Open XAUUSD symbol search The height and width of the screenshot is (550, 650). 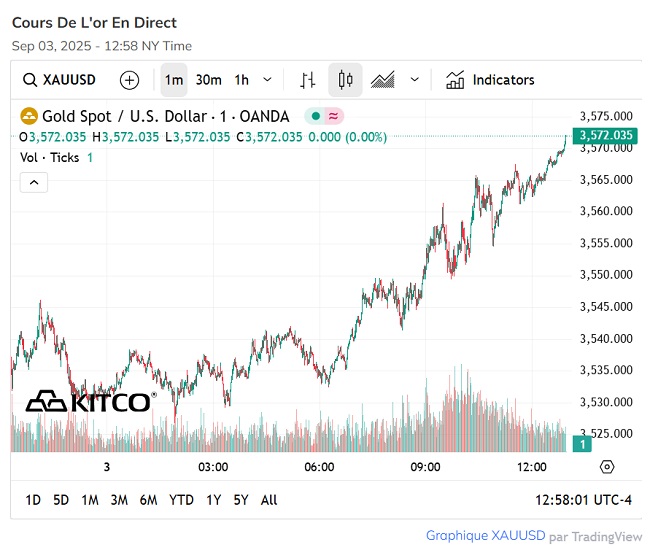click(59, 80)
